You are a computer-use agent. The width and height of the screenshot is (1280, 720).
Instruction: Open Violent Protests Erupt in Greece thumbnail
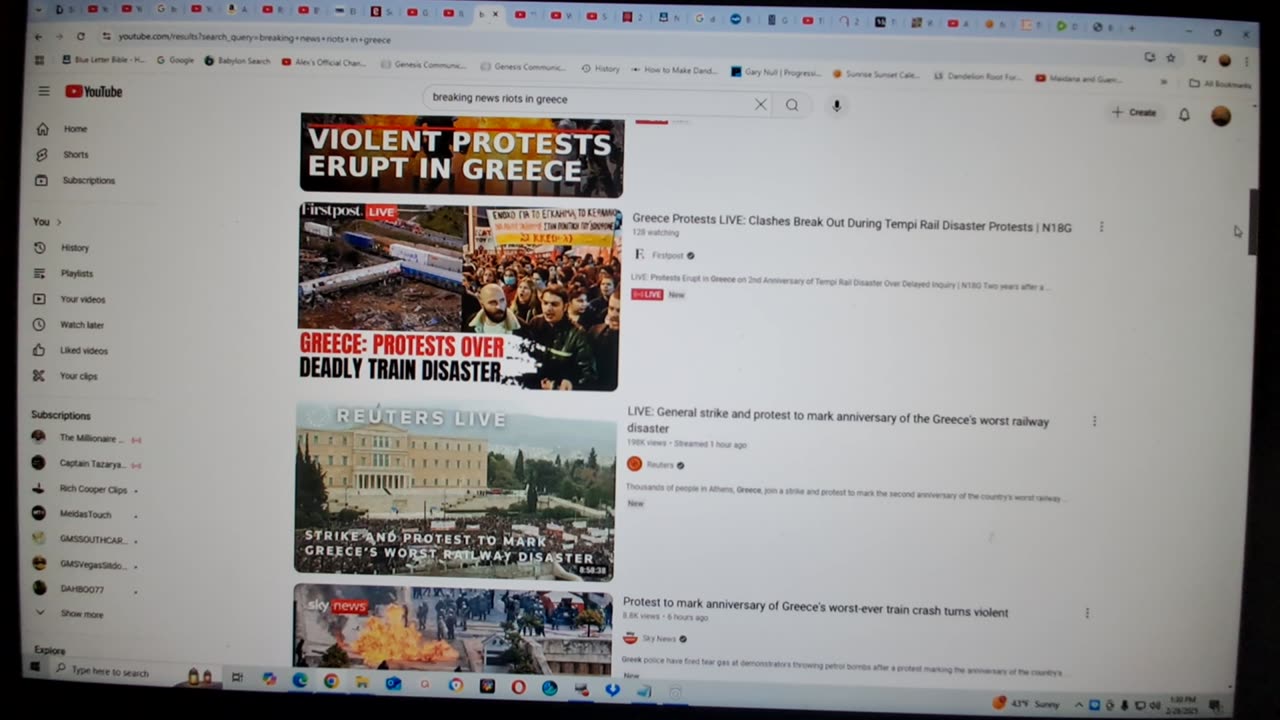pyautogui.click(x=462, y=155)
